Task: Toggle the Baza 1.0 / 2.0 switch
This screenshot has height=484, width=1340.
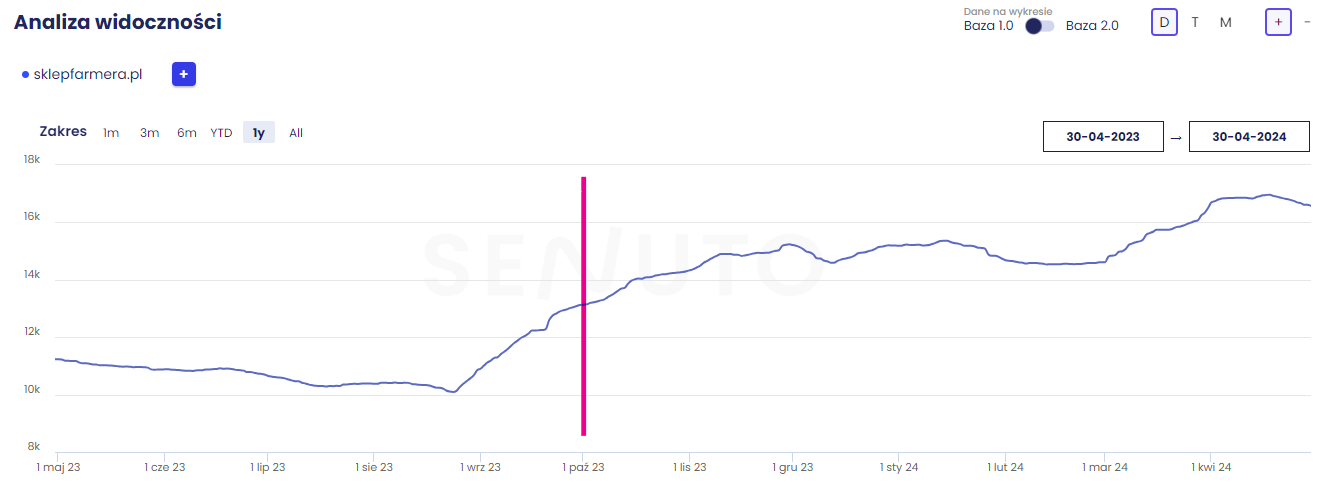Action: (1040, 26)
